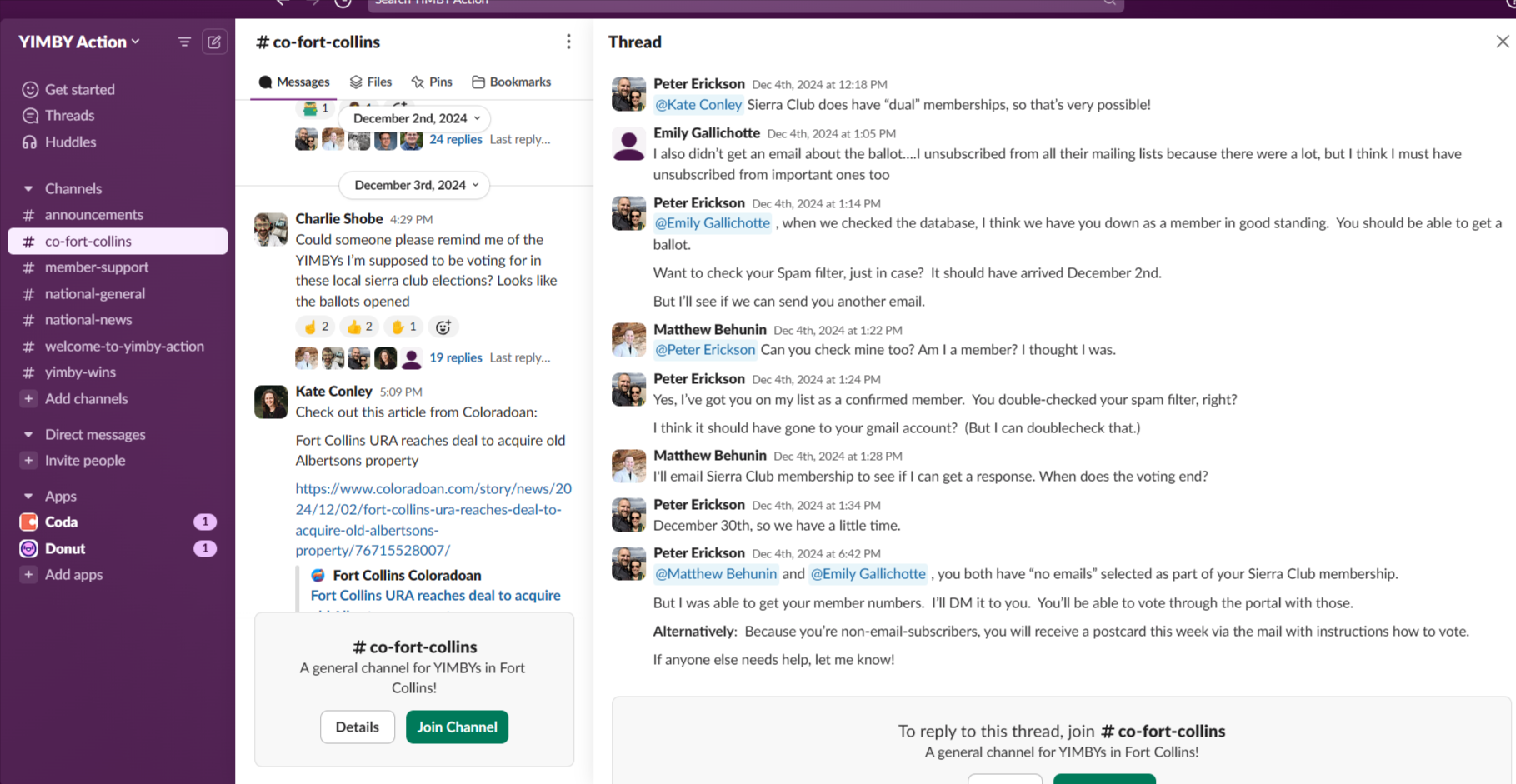Open Huddles in sidebar
This screenshot has width=1516, height=784.
(70, 142)
